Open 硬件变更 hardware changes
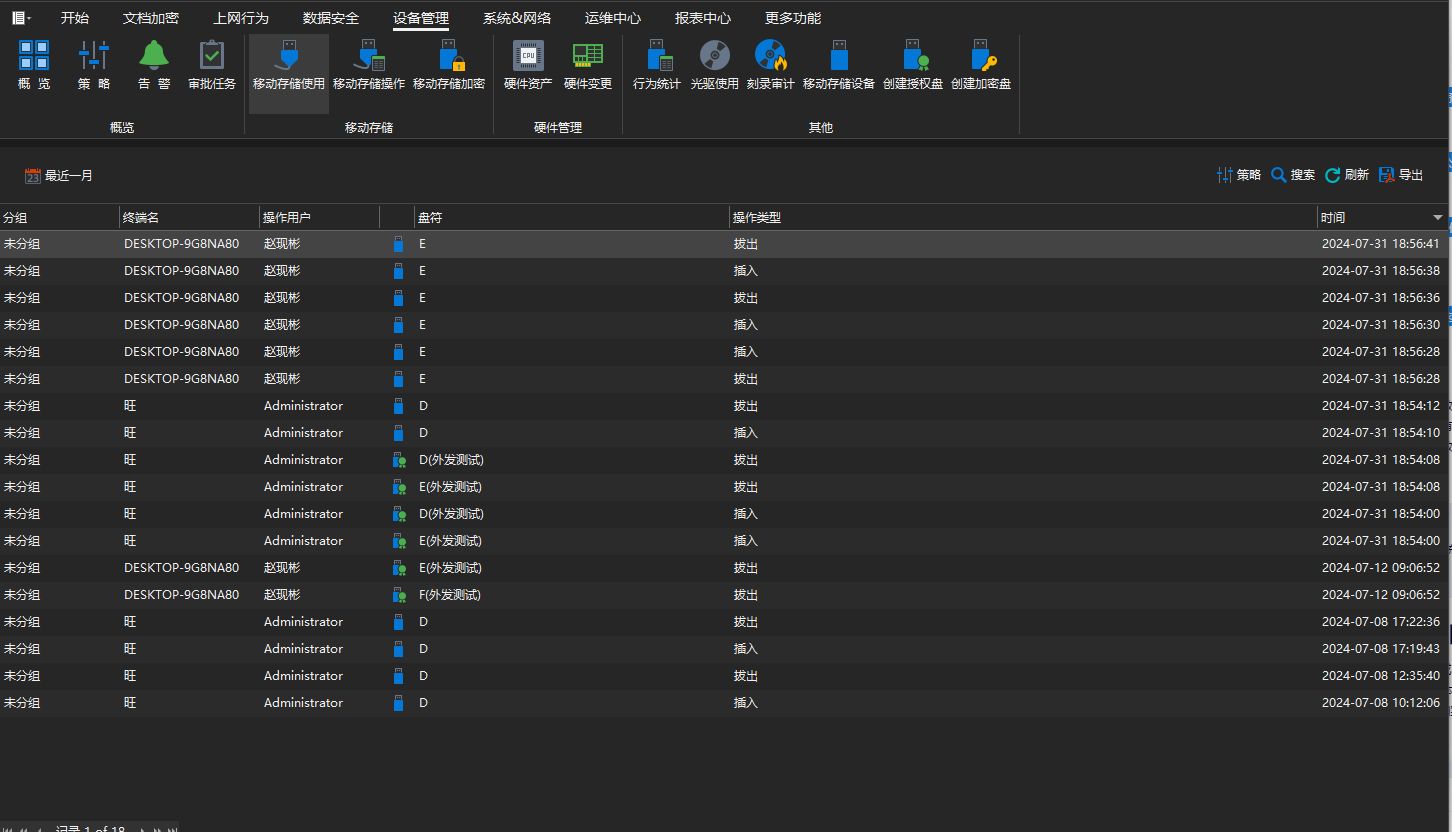 click(x=588, y=66)
